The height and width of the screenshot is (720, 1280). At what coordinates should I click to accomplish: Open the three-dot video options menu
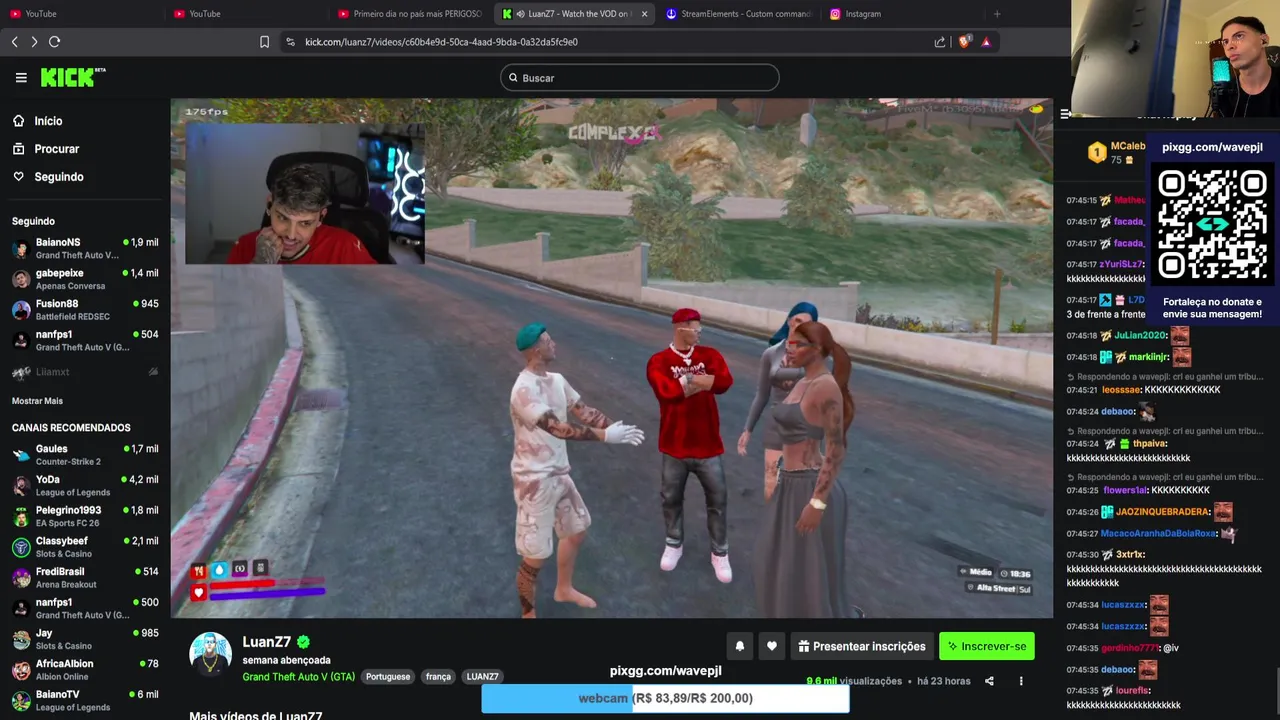[x=1021, y=681]
